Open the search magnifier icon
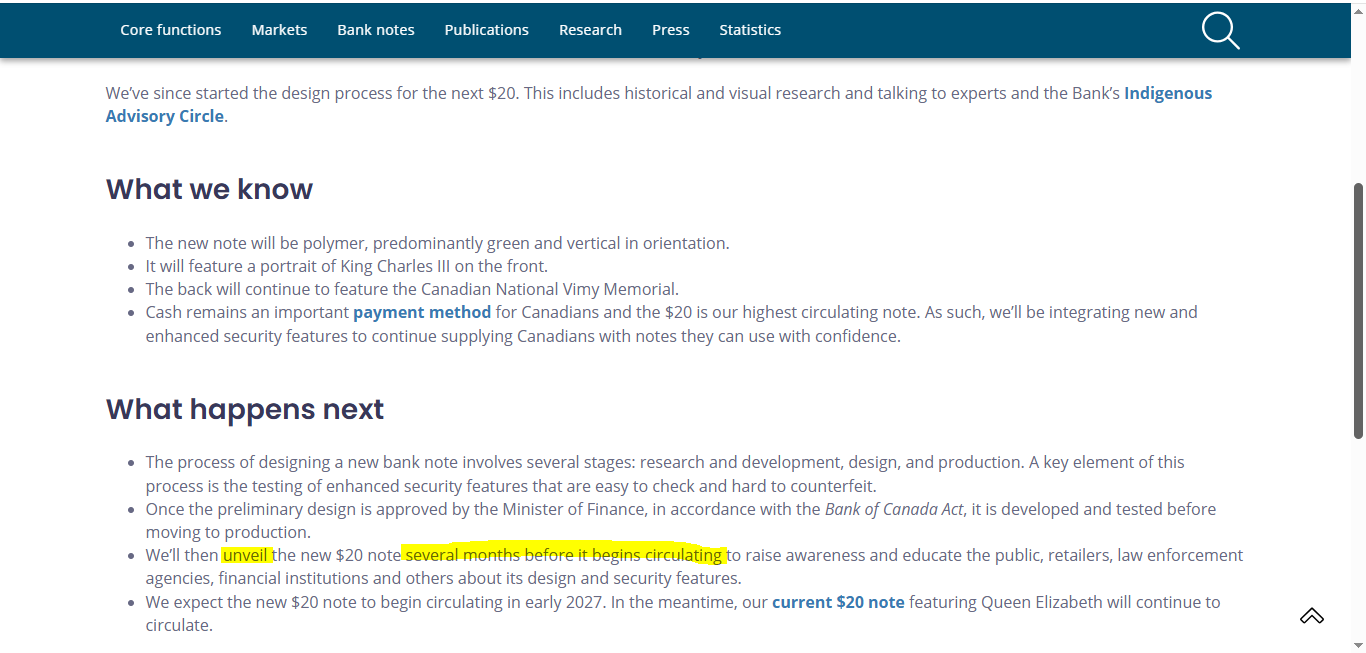The width and height of the screenshot is (1366, 653). click(x=1220, y=30)
